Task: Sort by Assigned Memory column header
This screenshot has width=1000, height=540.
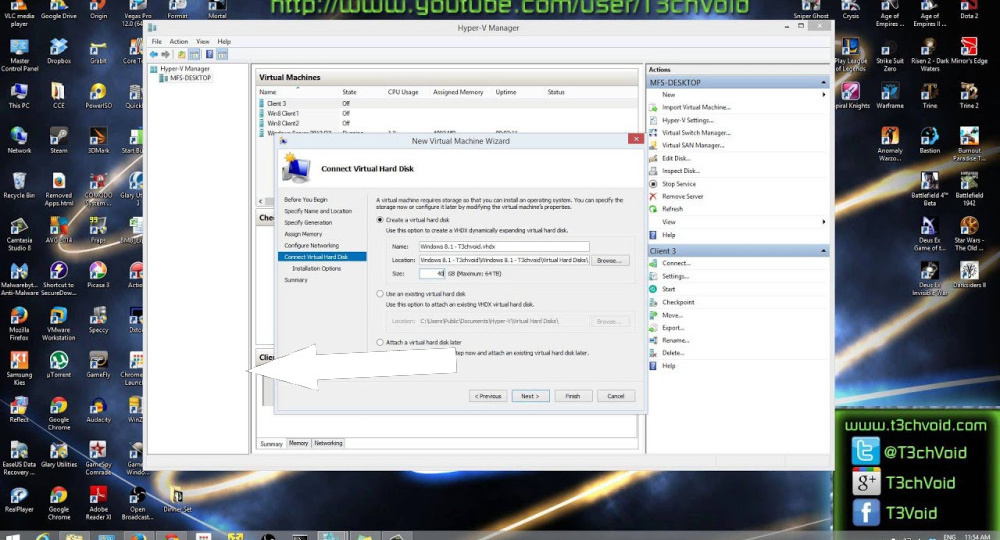Action: [x=458, y=92]
